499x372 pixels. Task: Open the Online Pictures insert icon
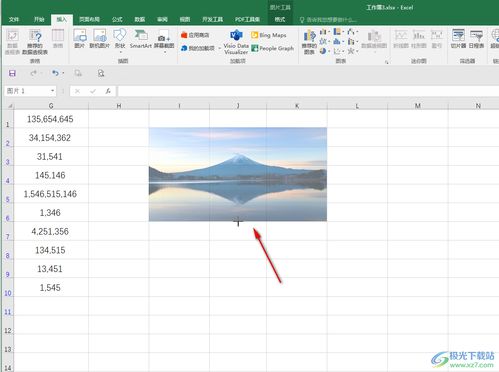click(99, 39)
